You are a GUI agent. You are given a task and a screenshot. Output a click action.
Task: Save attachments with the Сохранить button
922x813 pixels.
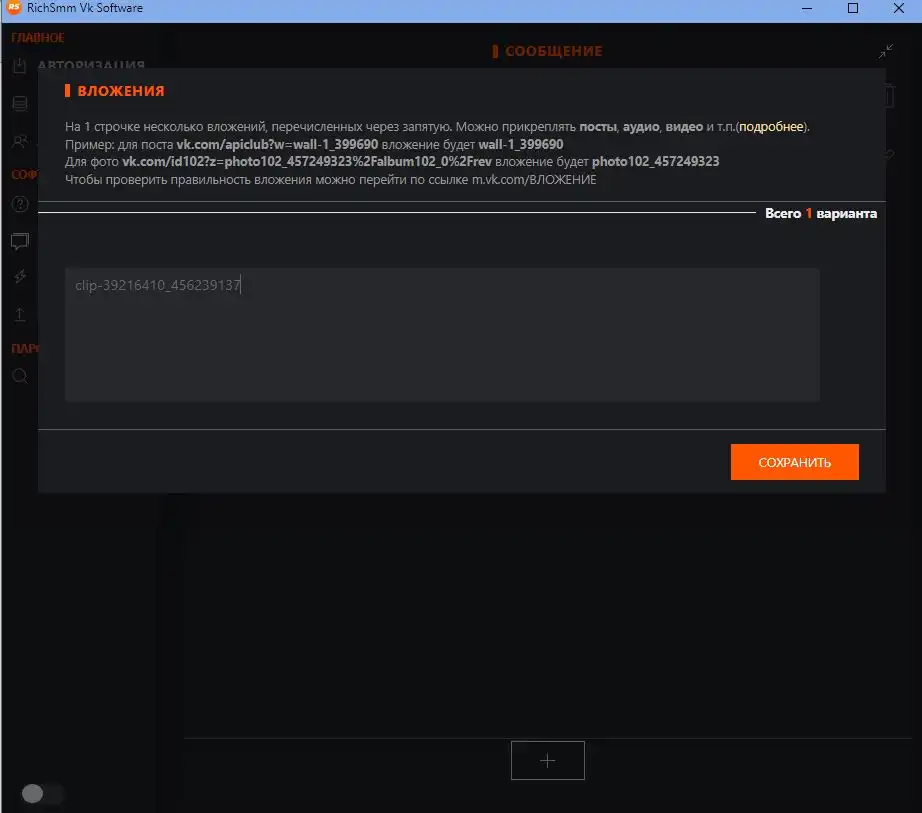794,462
